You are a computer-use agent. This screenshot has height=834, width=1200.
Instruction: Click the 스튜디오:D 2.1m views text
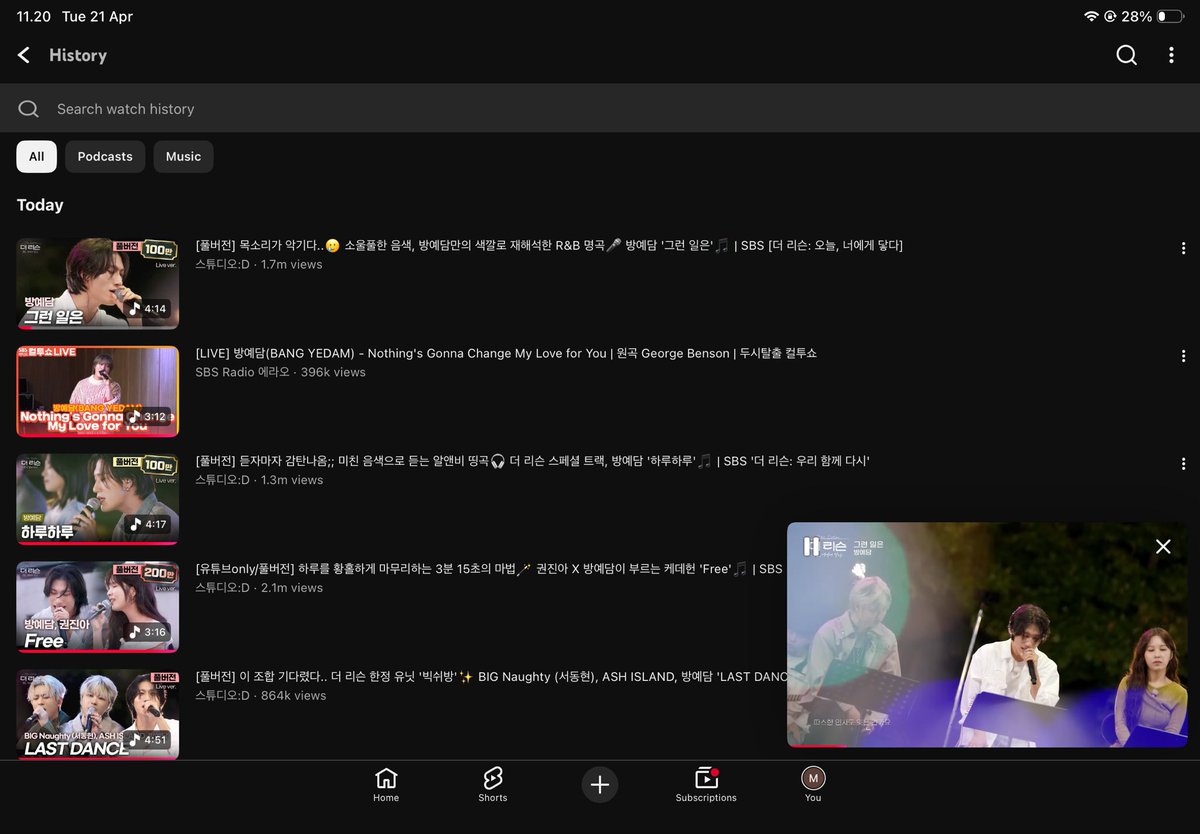click(x=259, y=588)
